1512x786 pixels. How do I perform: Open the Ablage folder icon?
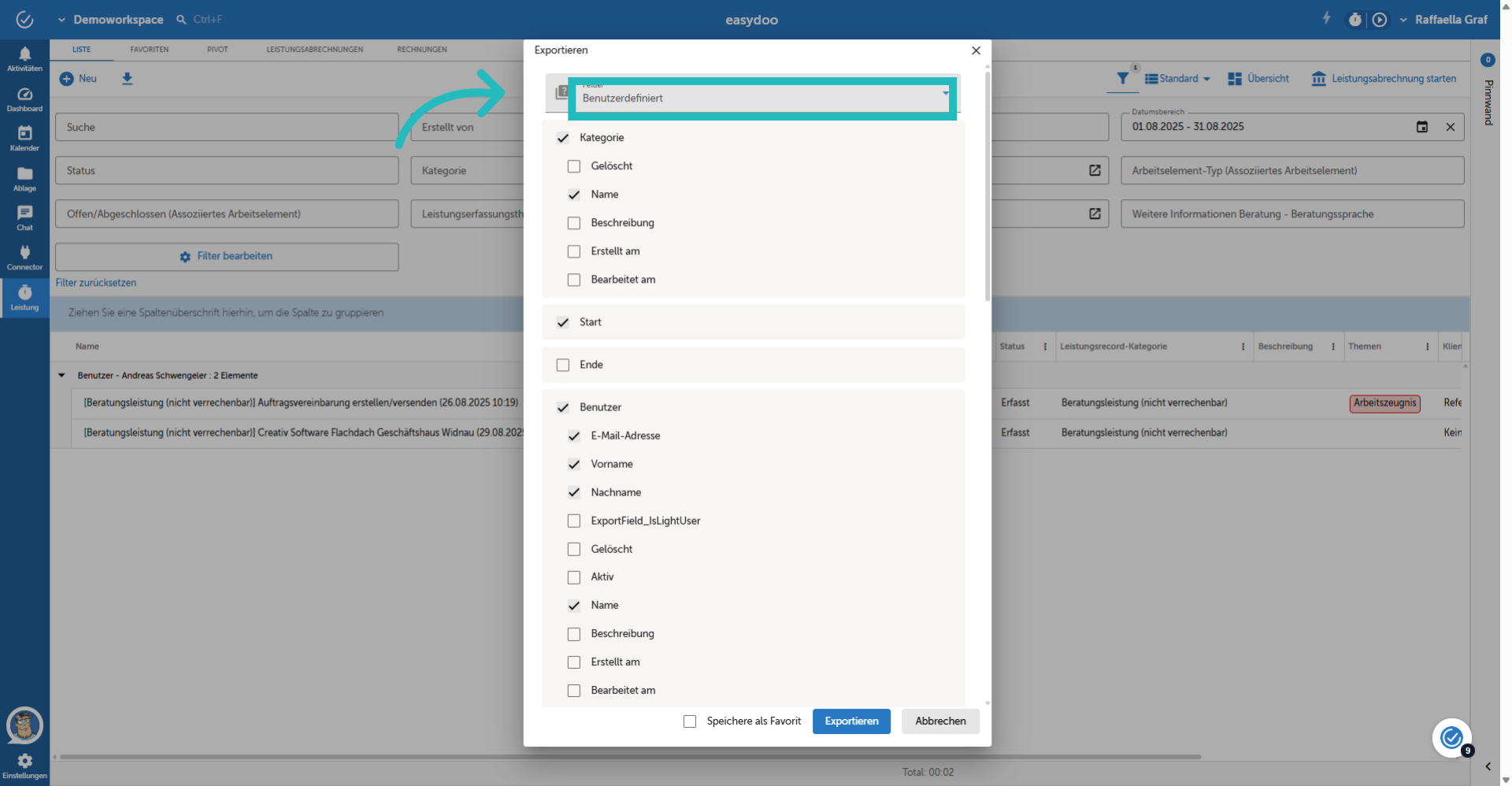(x=24, y=173)
